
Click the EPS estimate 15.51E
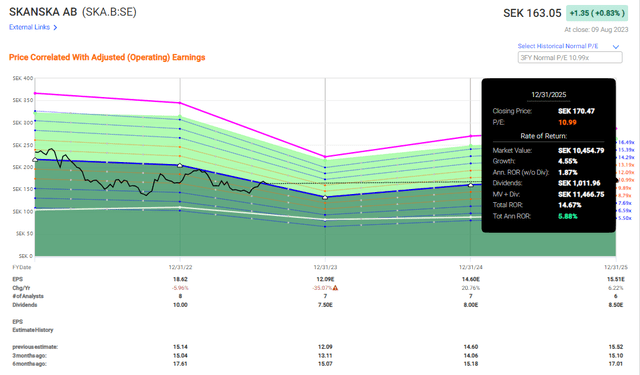616,280
